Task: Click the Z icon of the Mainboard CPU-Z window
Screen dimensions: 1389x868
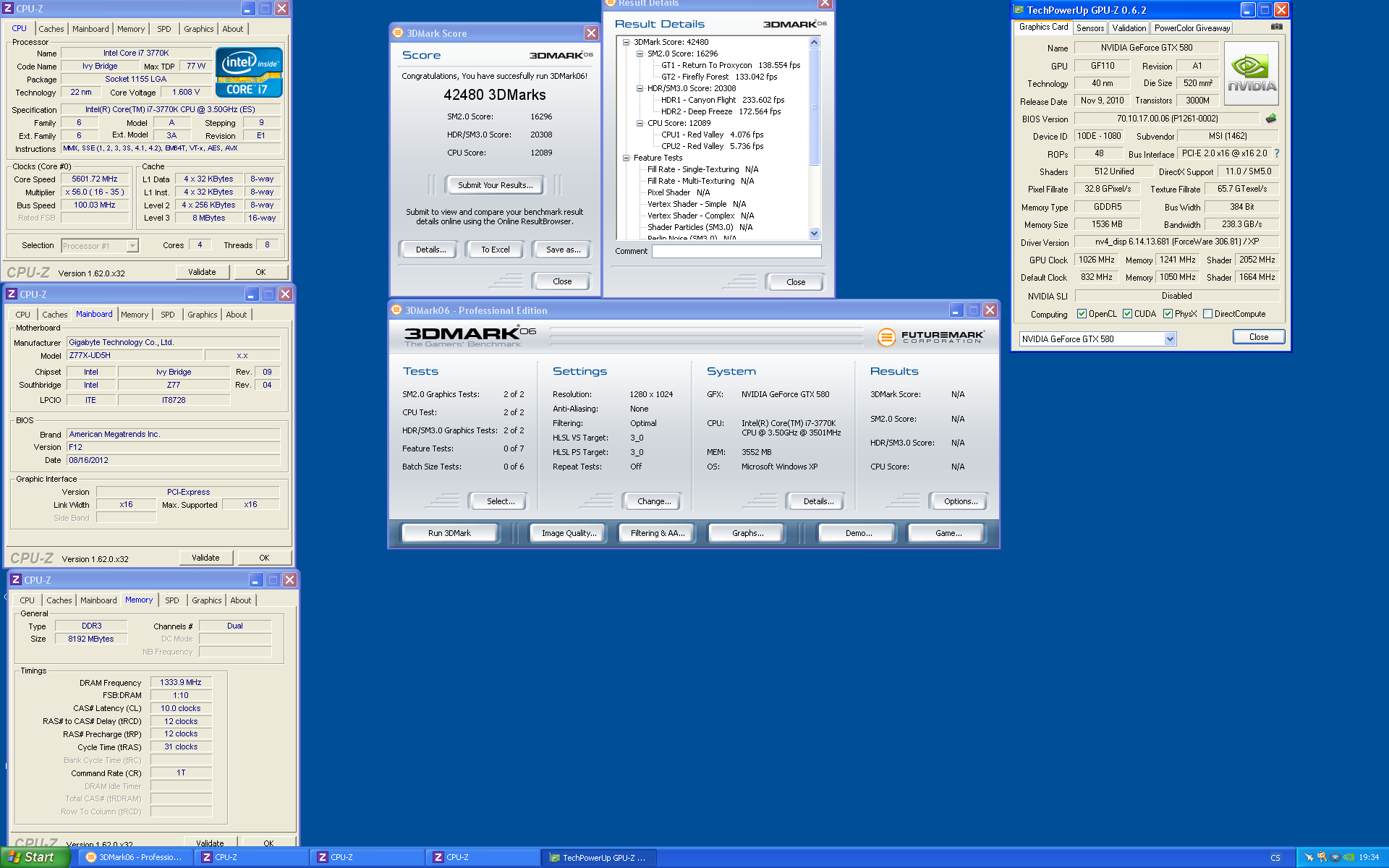Action: (x=12, y=294)
